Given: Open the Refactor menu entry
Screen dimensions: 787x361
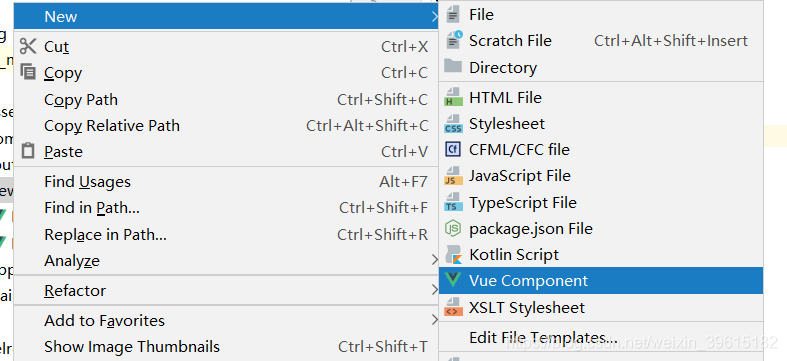Looking at the screenshot, I should [x=226, y=290].
